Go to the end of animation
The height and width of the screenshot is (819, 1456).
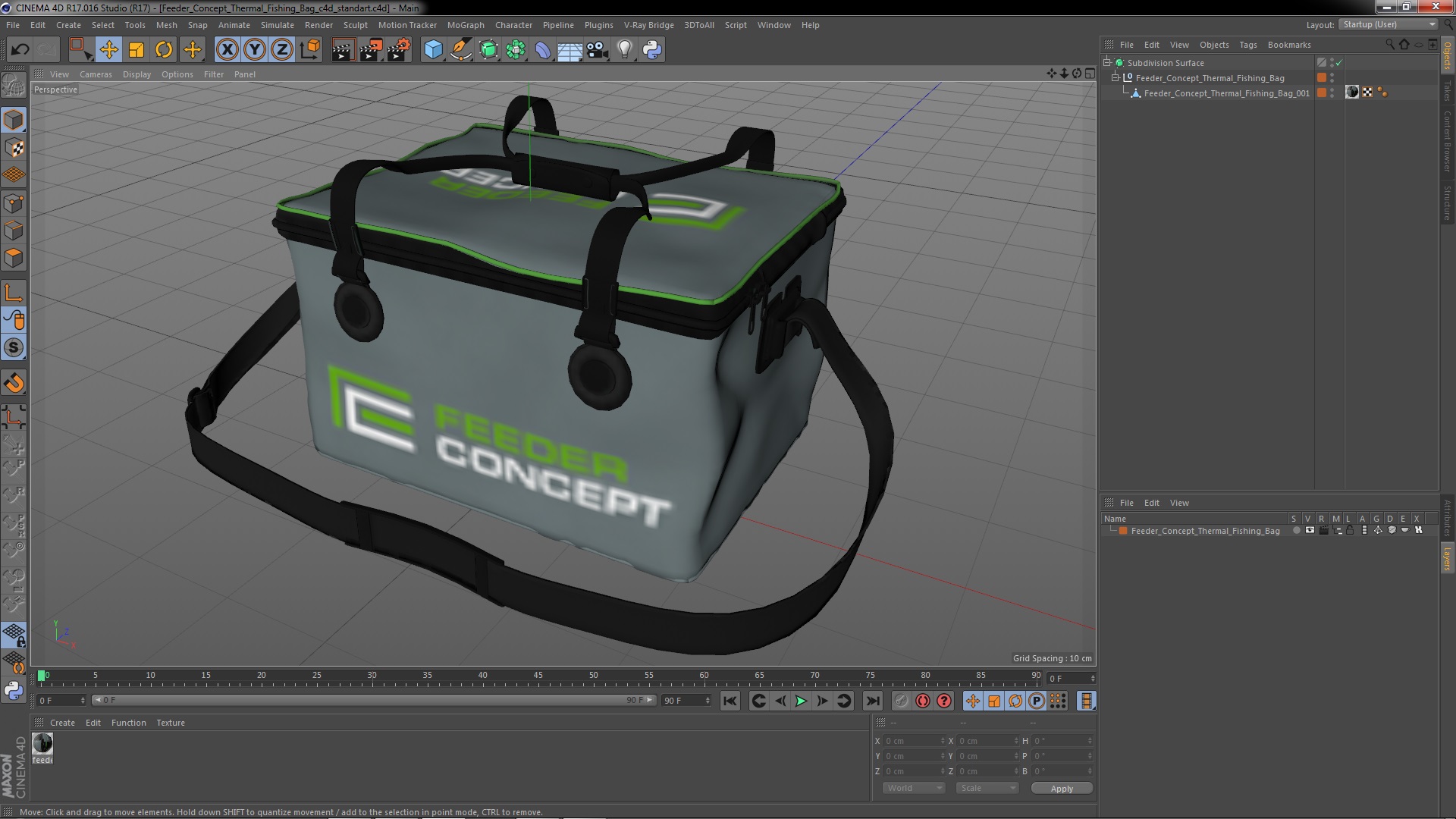point(872,701)
